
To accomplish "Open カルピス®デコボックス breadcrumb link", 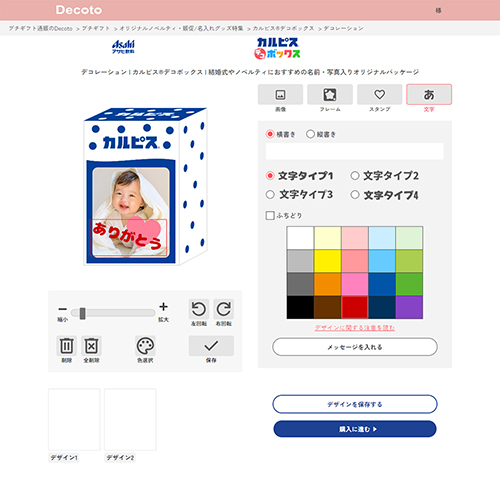I will 283,29.
